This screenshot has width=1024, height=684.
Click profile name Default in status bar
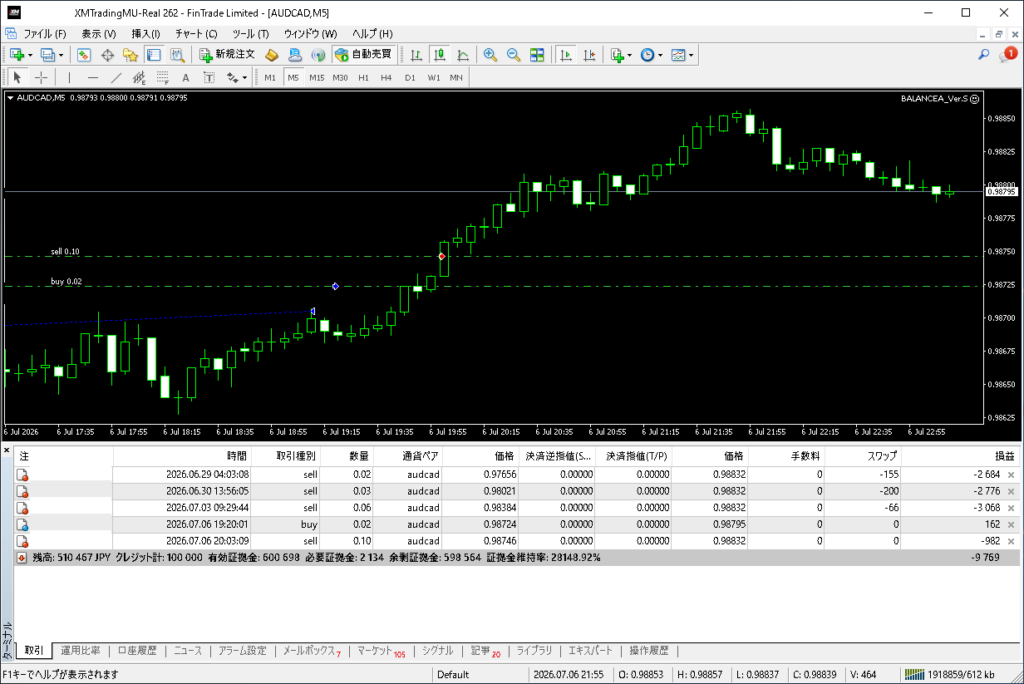(453, 674)
